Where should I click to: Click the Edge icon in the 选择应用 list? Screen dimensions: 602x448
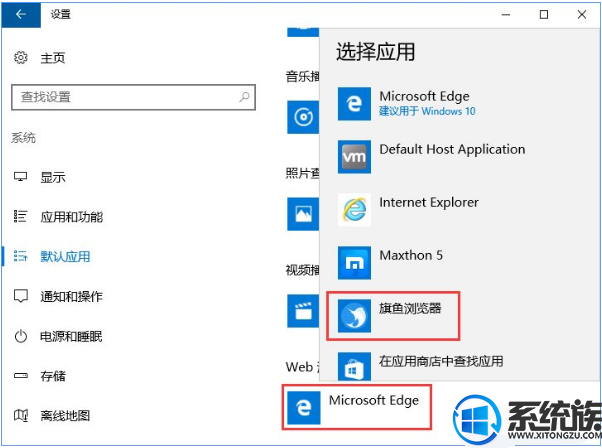click(354, 104)
